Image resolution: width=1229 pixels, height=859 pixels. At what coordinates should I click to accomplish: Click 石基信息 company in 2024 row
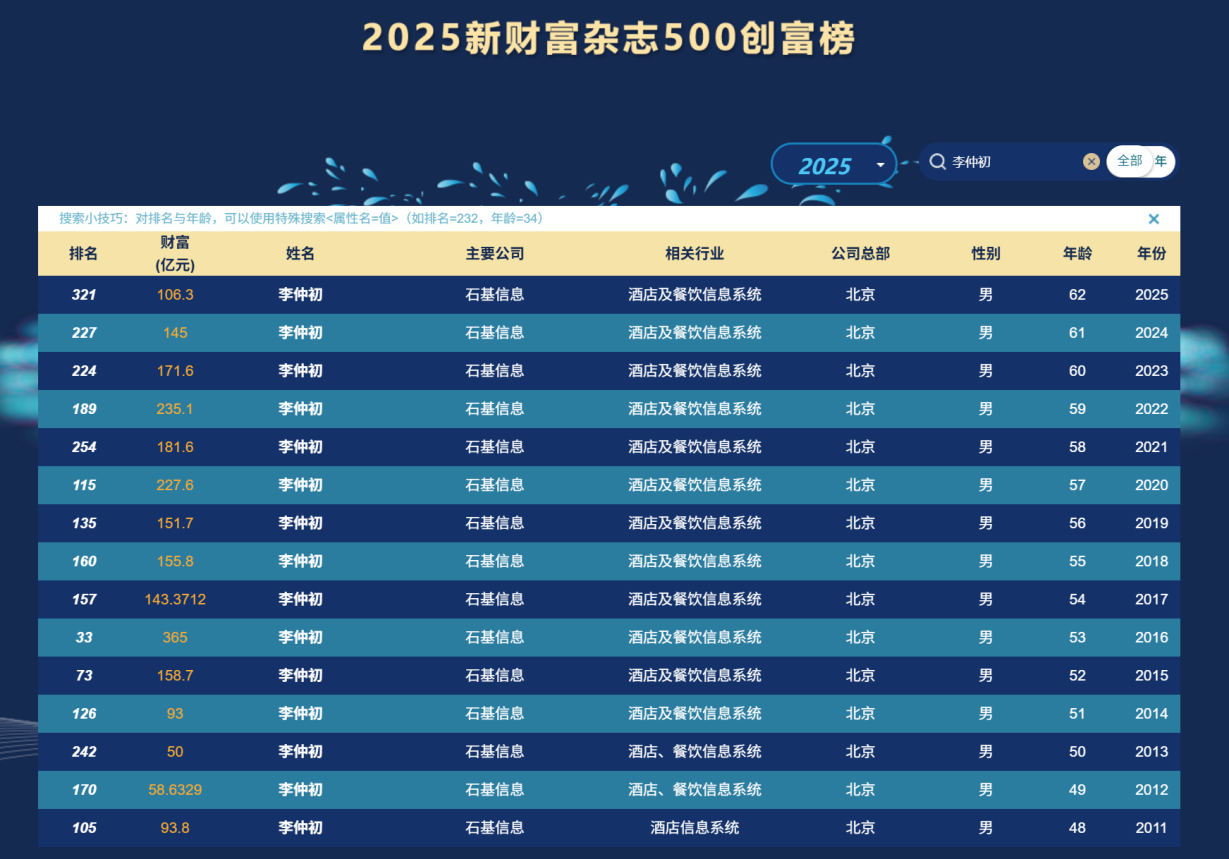[495, 333]
